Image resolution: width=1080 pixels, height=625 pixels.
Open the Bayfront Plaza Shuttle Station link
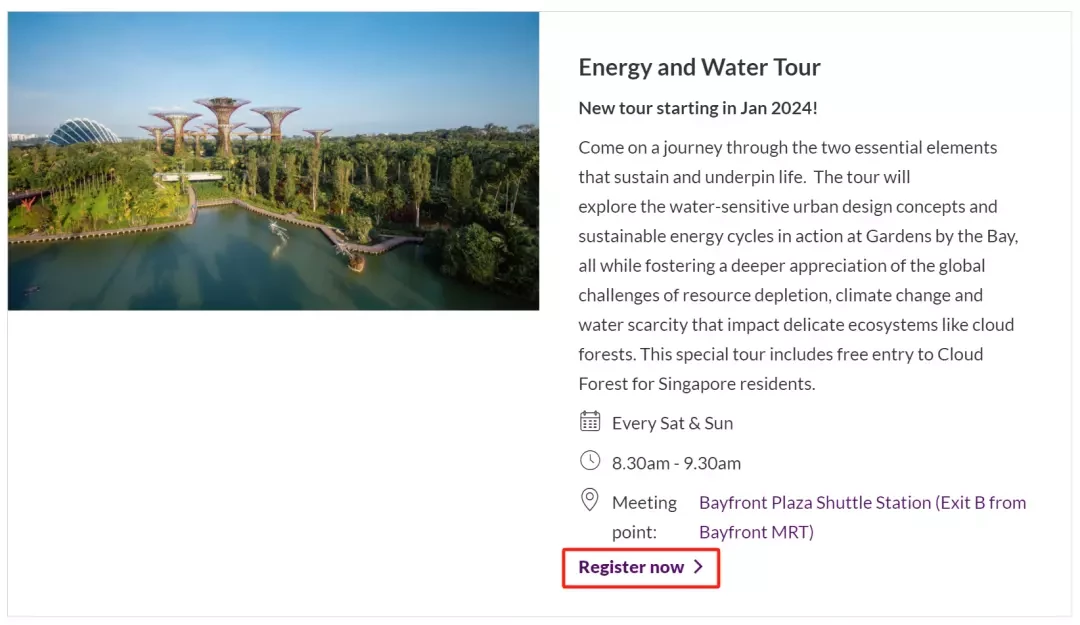[862, 517]
